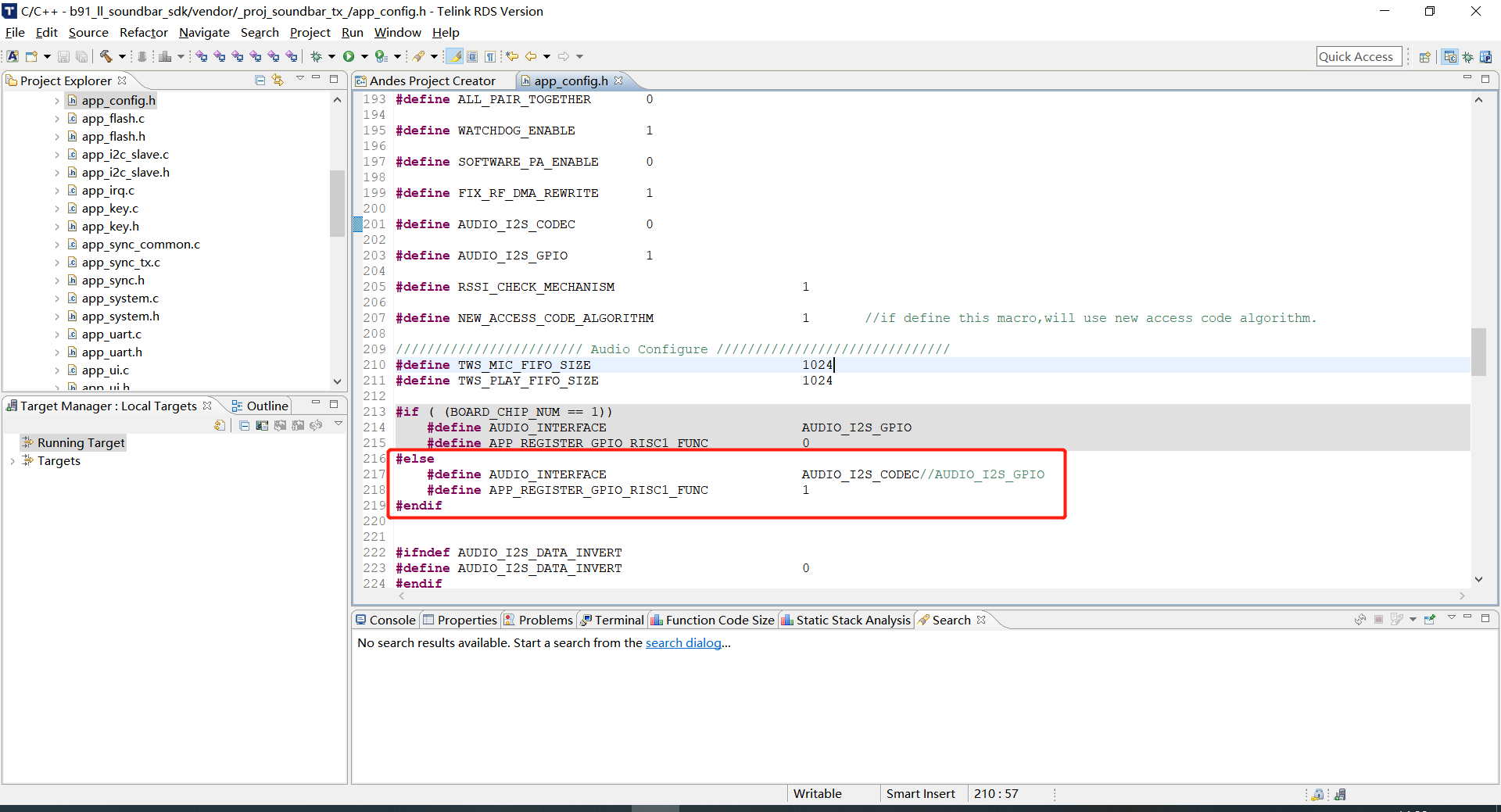Open the Refactor menu

point(143,32)
